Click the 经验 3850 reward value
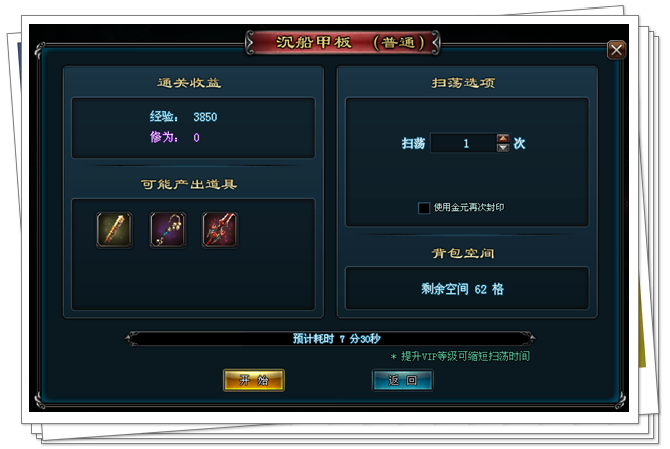This screenshot has height=449, width=670. point(205,117)
